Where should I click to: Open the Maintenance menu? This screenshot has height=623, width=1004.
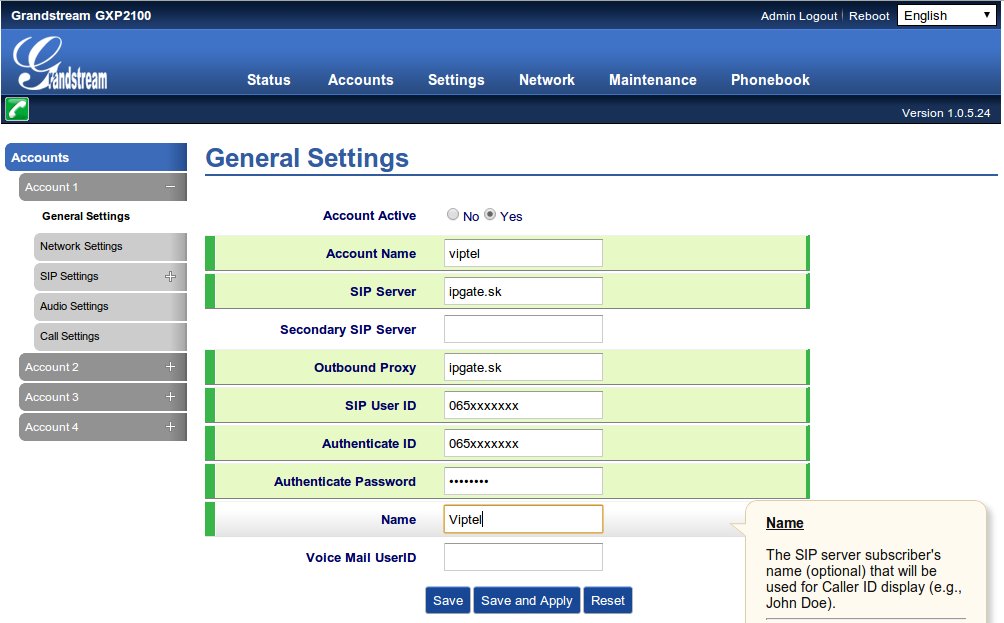tap(652, 80)
